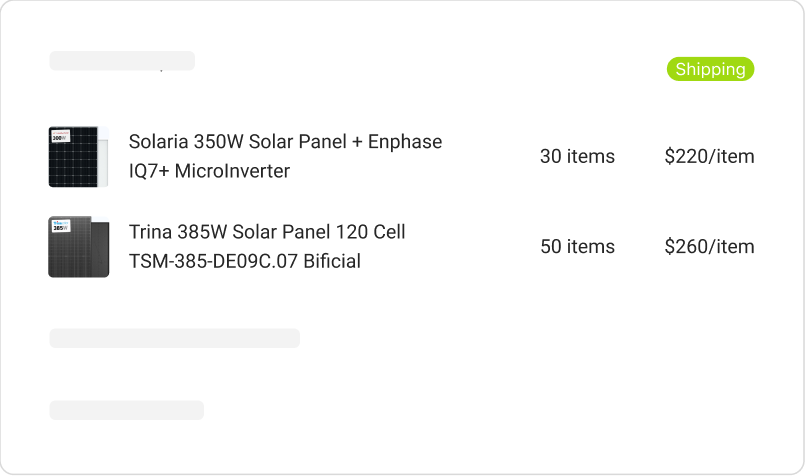Screen dimensions: 805x476
Task: Select the IQ7+ MicroInverter text line
Action: tap(209, 171)
